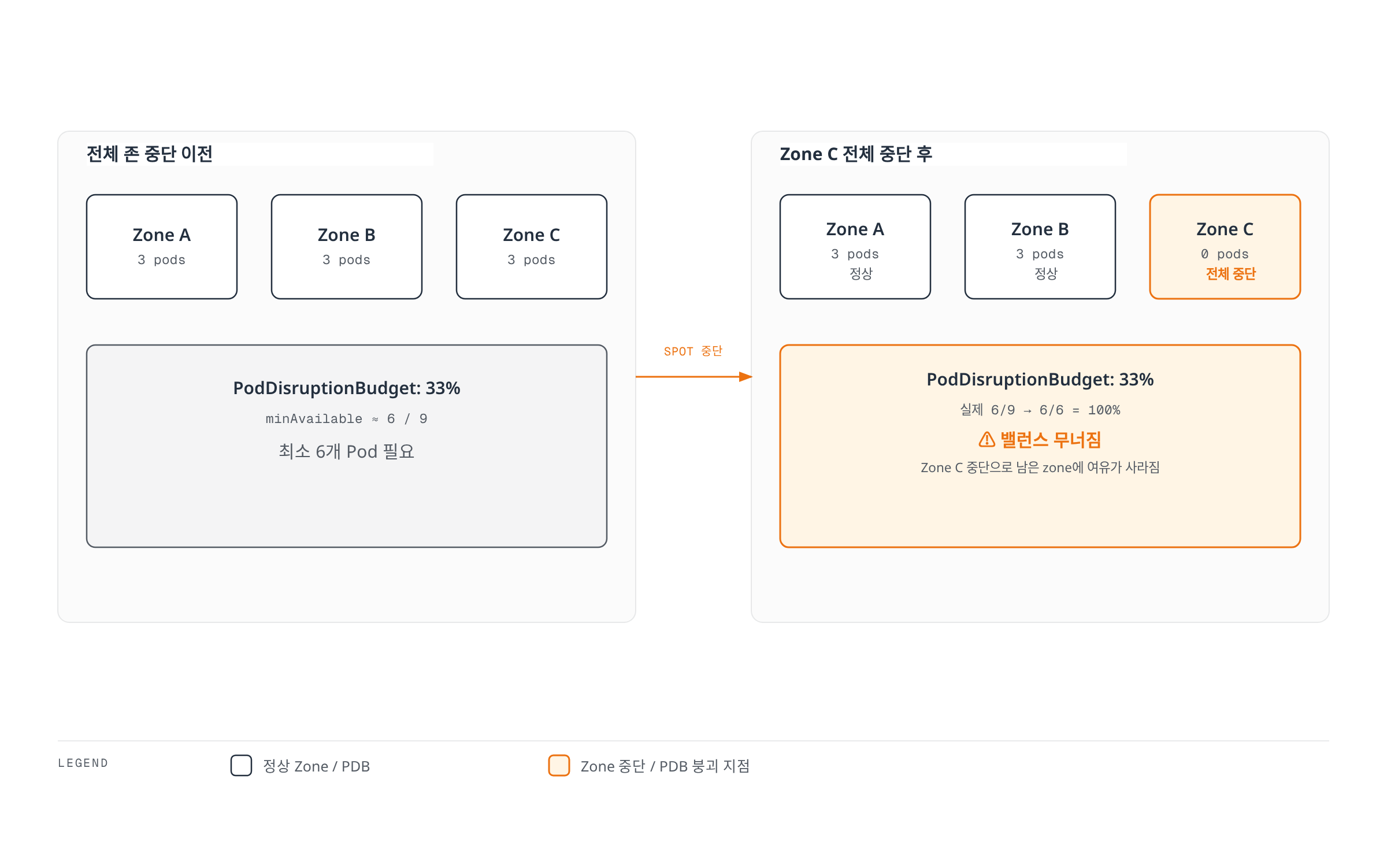Click the orange SPOT 중단 arrowhead

tap(746, 377)
